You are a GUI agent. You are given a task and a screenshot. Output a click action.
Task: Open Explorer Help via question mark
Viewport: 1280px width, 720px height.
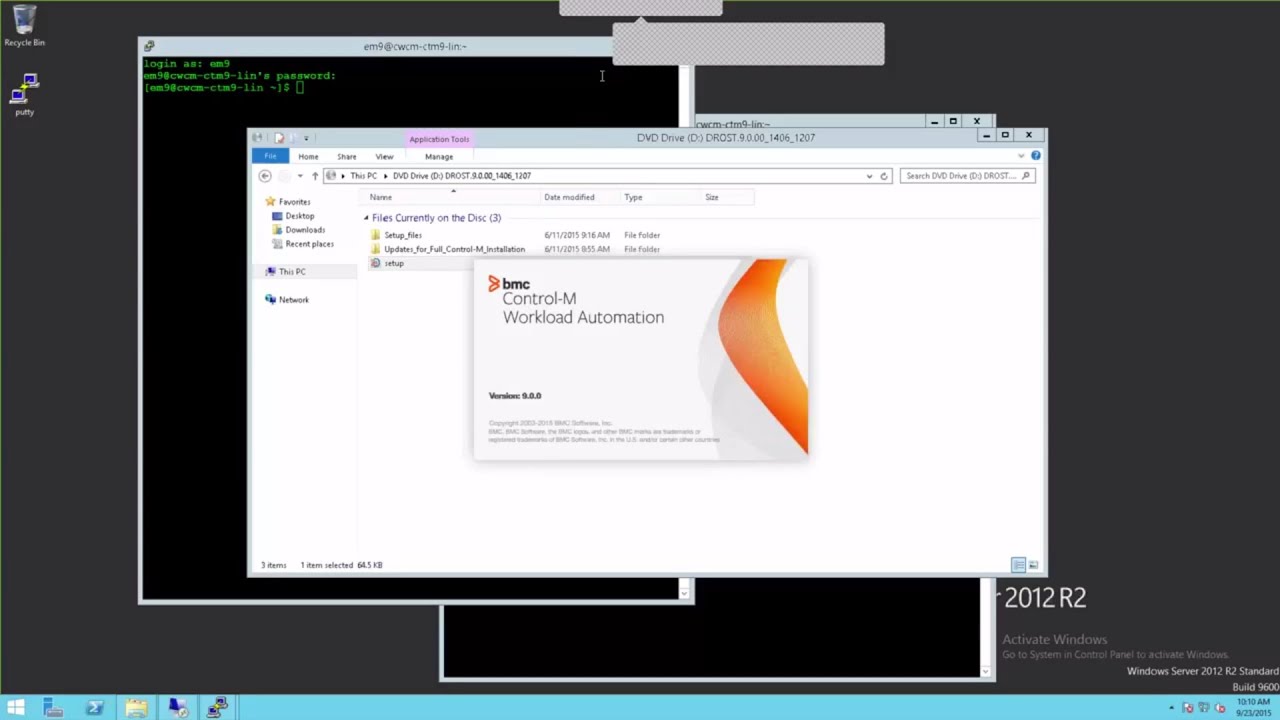1036,156
